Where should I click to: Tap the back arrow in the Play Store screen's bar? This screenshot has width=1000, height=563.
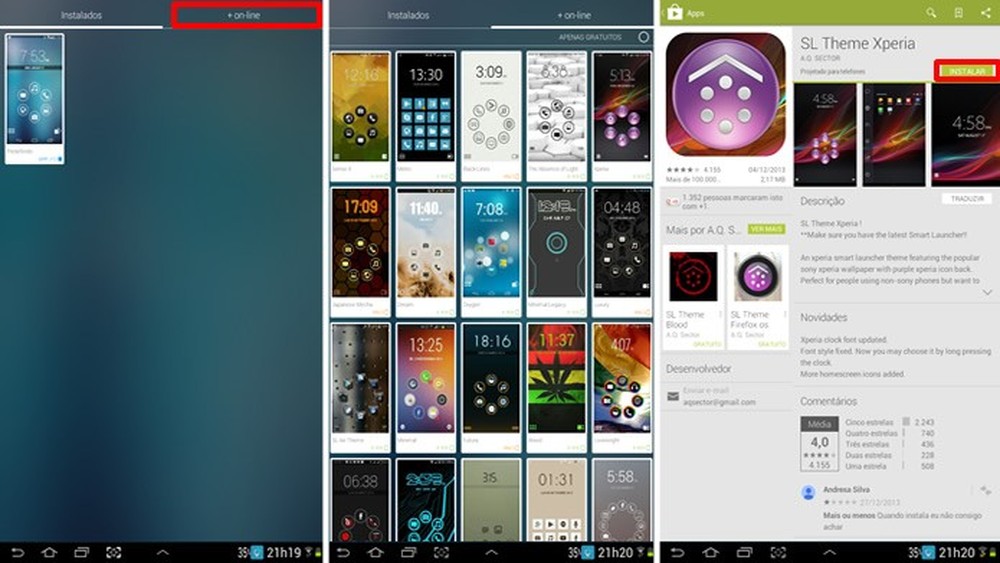[x=678, y=552]
